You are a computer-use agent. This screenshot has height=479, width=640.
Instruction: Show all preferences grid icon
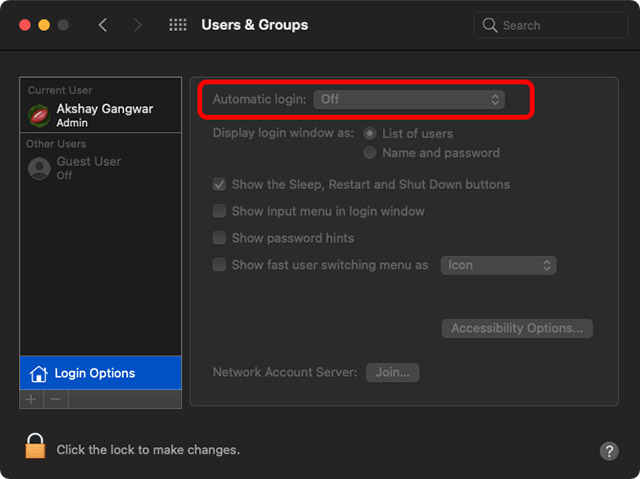click(178, 25)
